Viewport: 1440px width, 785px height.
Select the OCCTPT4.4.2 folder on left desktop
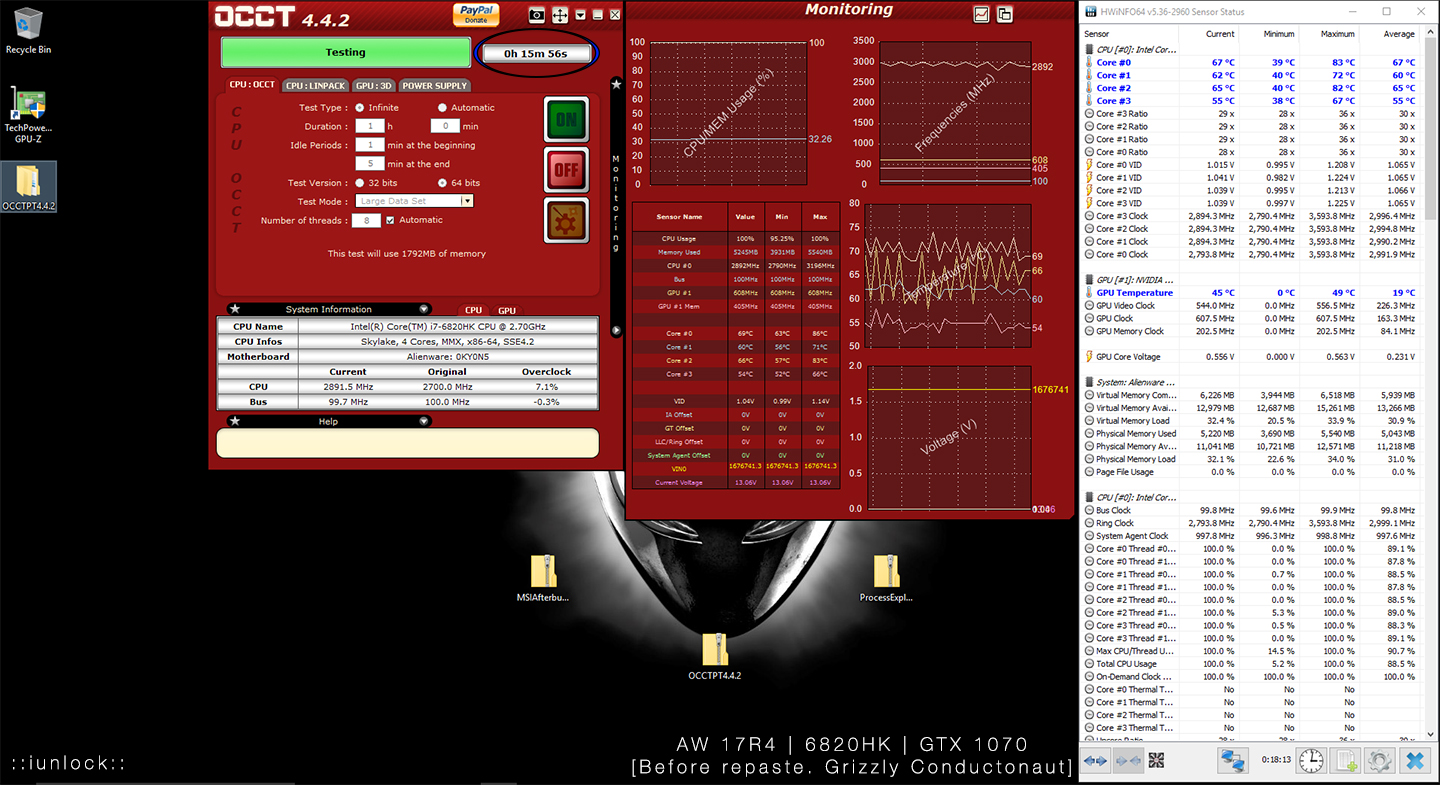29,187
